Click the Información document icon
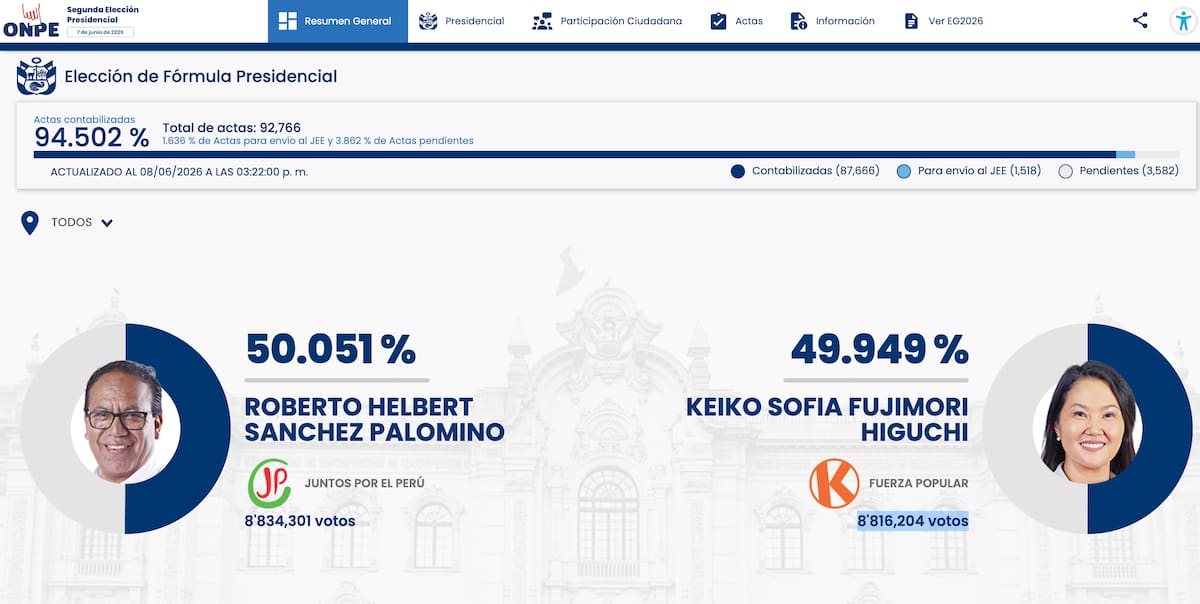Viewport: 1200px width, 604px height. (798, 21)
